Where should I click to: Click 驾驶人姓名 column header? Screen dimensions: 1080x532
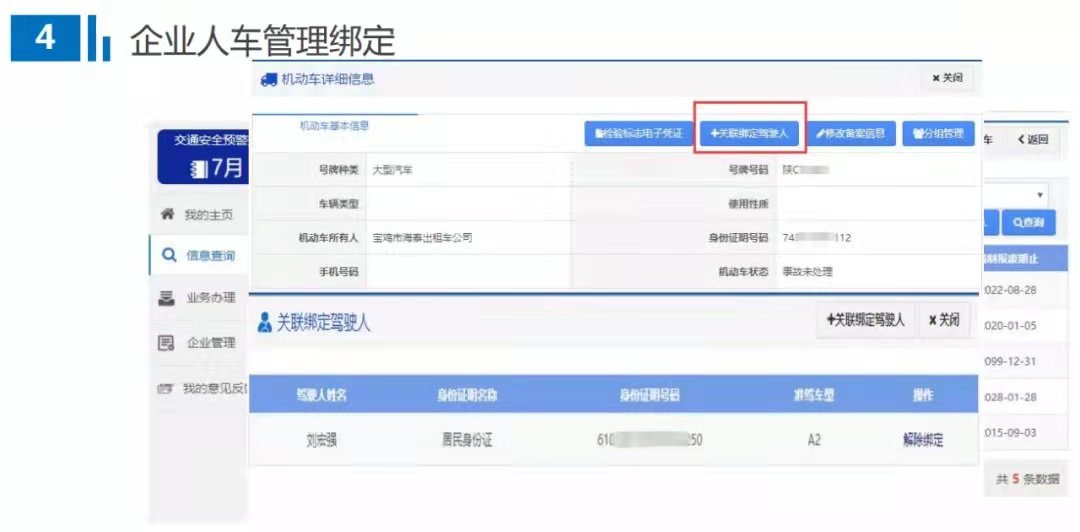pos(321,396)
